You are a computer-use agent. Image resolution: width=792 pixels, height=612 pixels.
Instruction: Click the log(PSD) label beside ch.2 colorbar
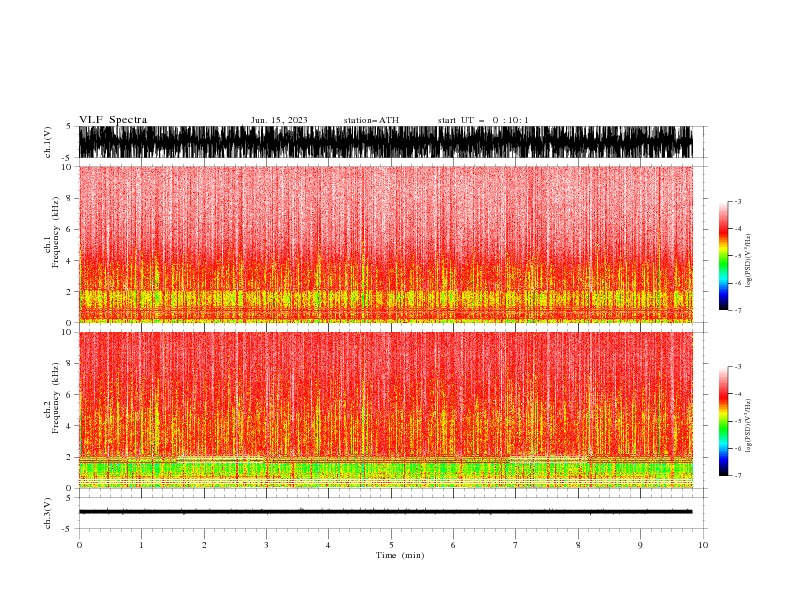tap(748, 426)
